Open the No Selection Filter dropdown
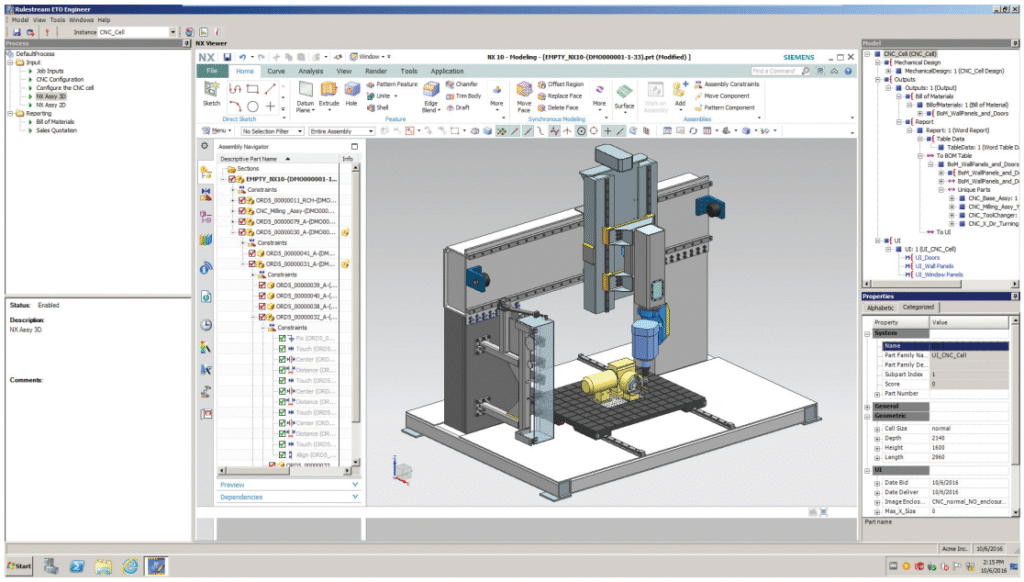 [272, 131]
